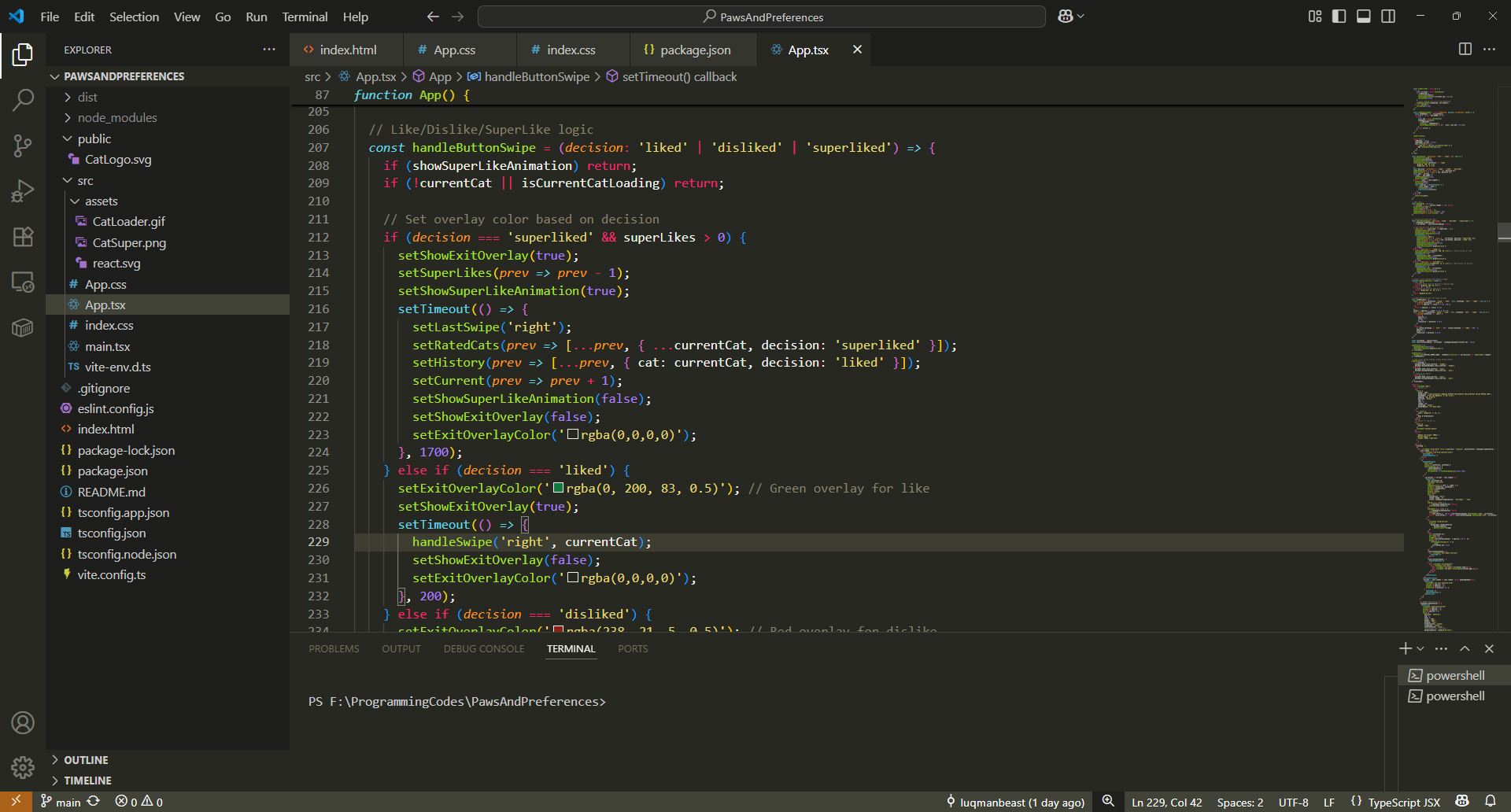Click the main branch indicator
Viewport: 1511px width, 812px height.
61,802
